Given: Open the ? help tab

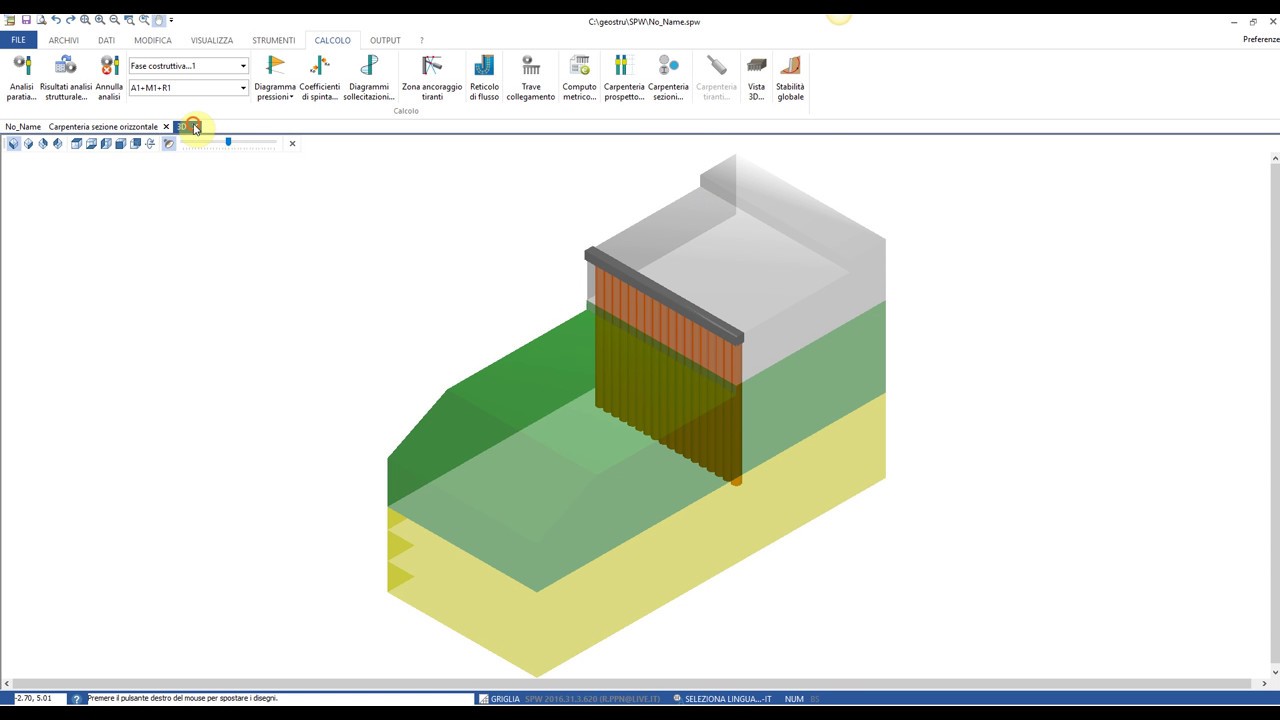Looking at the screenshot, I should click(x=422, y=40).
